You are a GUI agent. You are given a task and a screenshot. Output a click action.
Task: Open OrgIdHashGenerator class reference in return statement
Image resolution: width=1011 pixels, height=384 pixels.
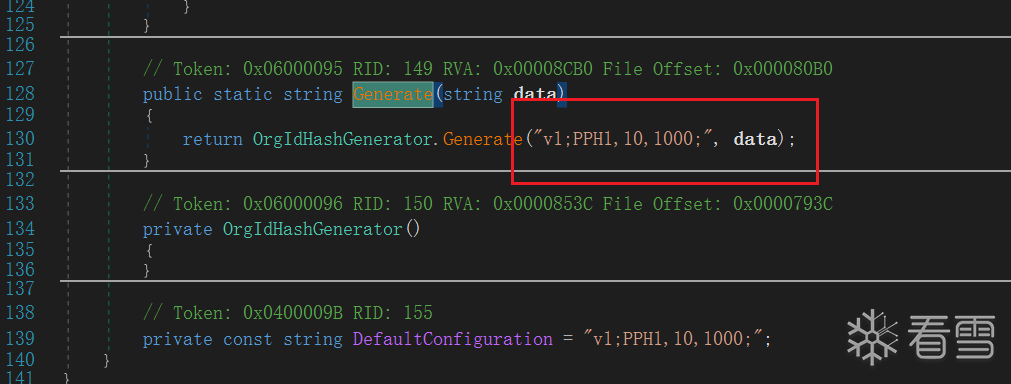pos(342,139)
